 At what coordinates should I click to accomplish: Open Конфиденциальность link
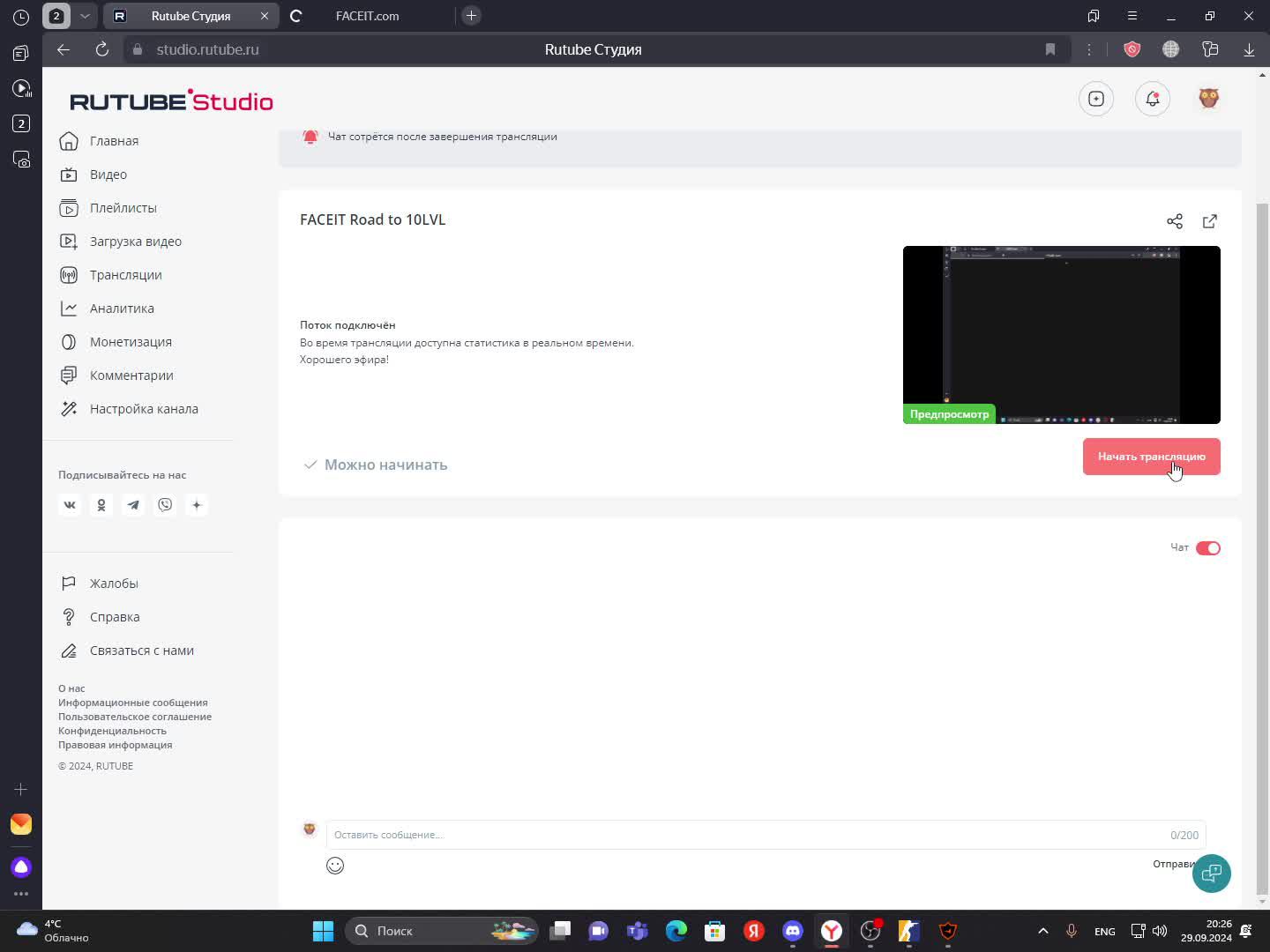coord(112,731)
